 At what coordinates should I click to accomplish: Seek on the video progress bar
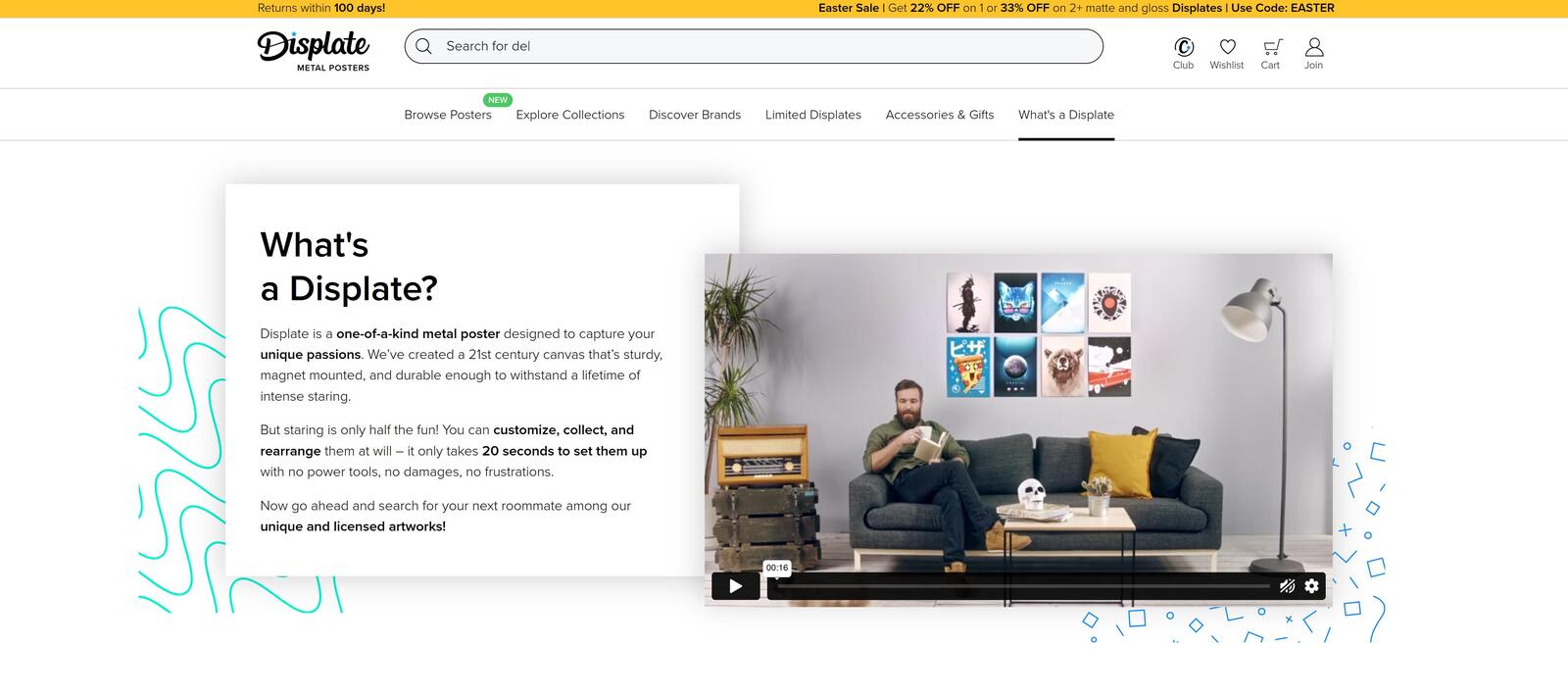pos(1019,586)
